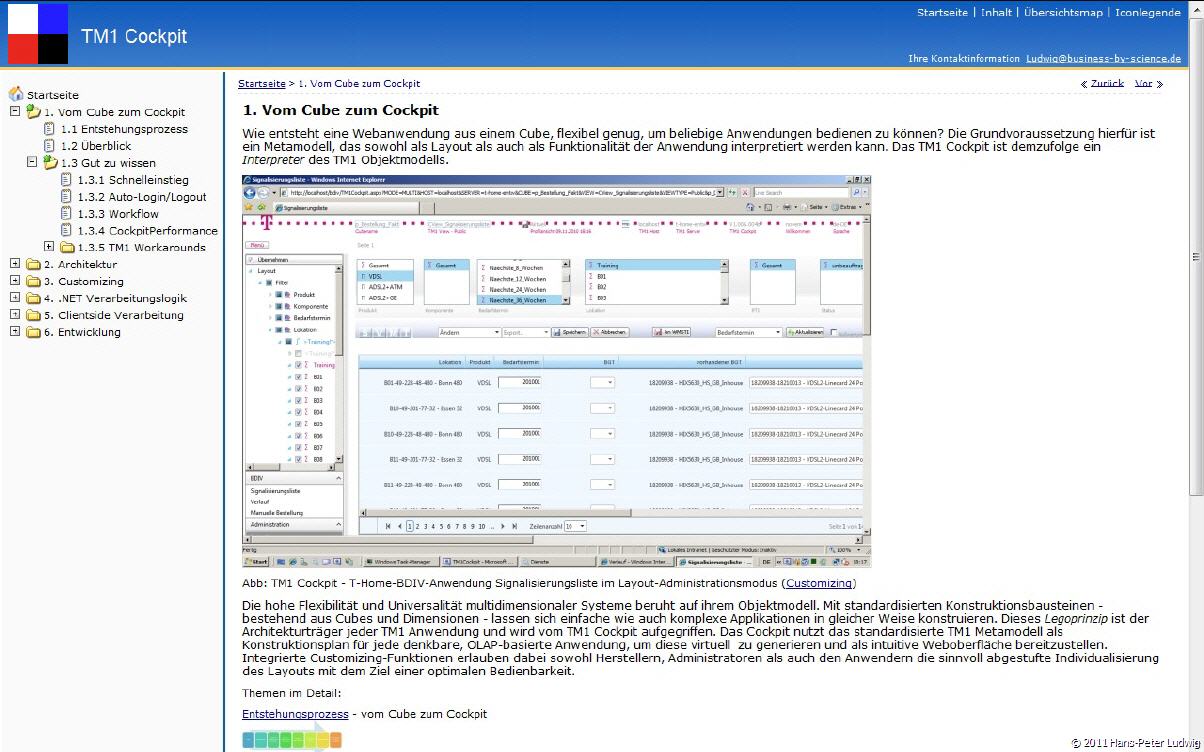The height and width of the screenshot is (752, 1204).
Task: Click the folder icon of 2. Architektur
Action: pyautogui.click(x=33, y=265)
